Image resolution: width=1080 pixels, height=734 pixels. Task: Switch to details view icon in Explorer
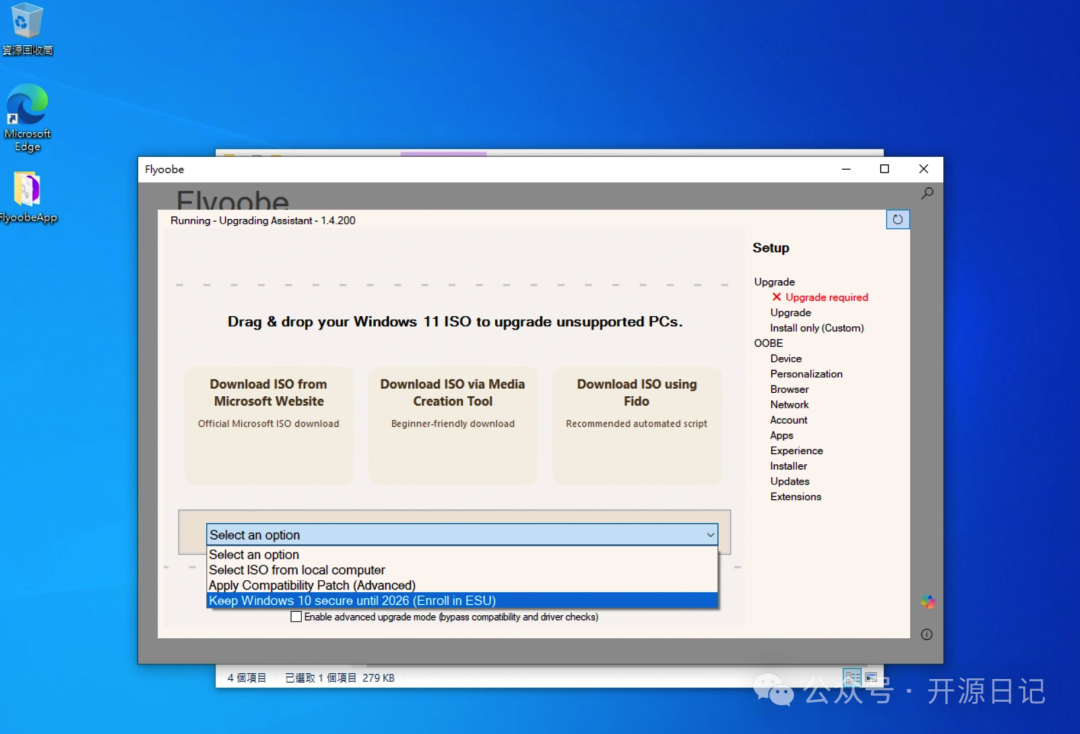852,677
